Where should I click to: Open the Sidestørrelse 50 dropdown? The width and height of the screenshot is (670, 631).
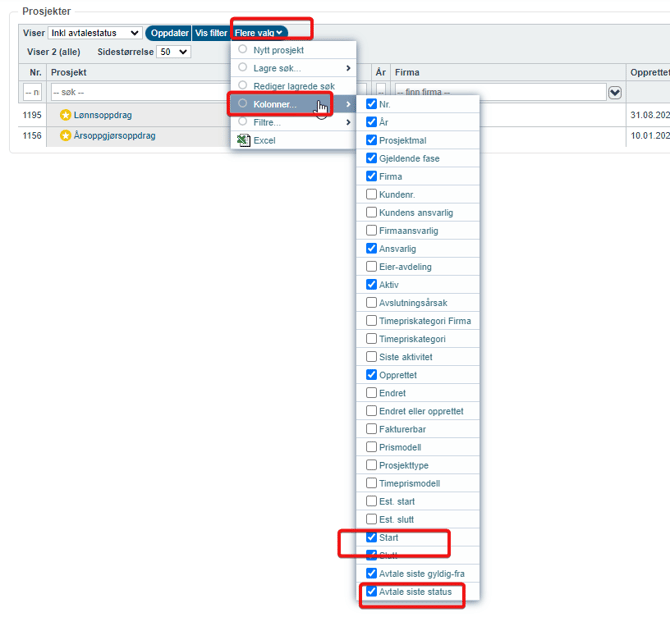pos(173,52)
